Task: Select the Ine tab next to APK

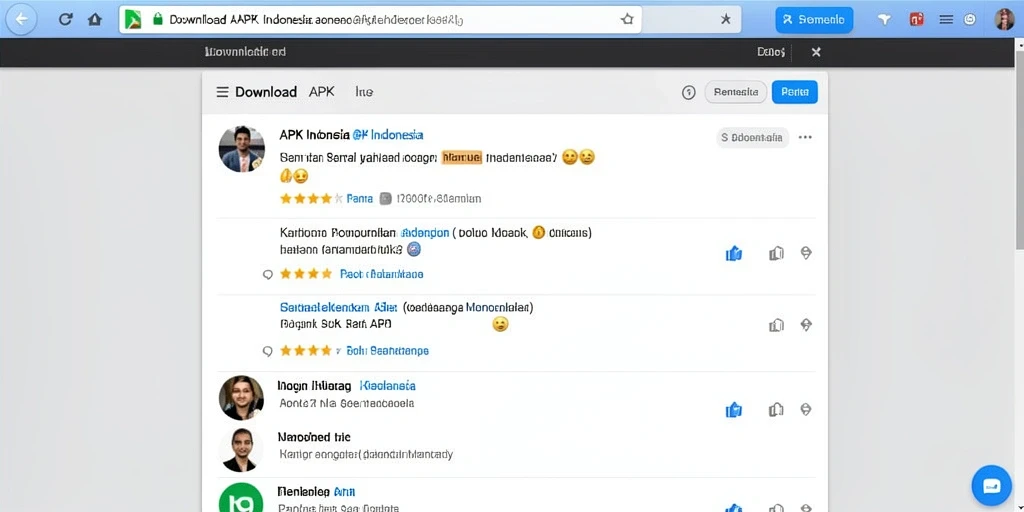Action: [364, 92]
